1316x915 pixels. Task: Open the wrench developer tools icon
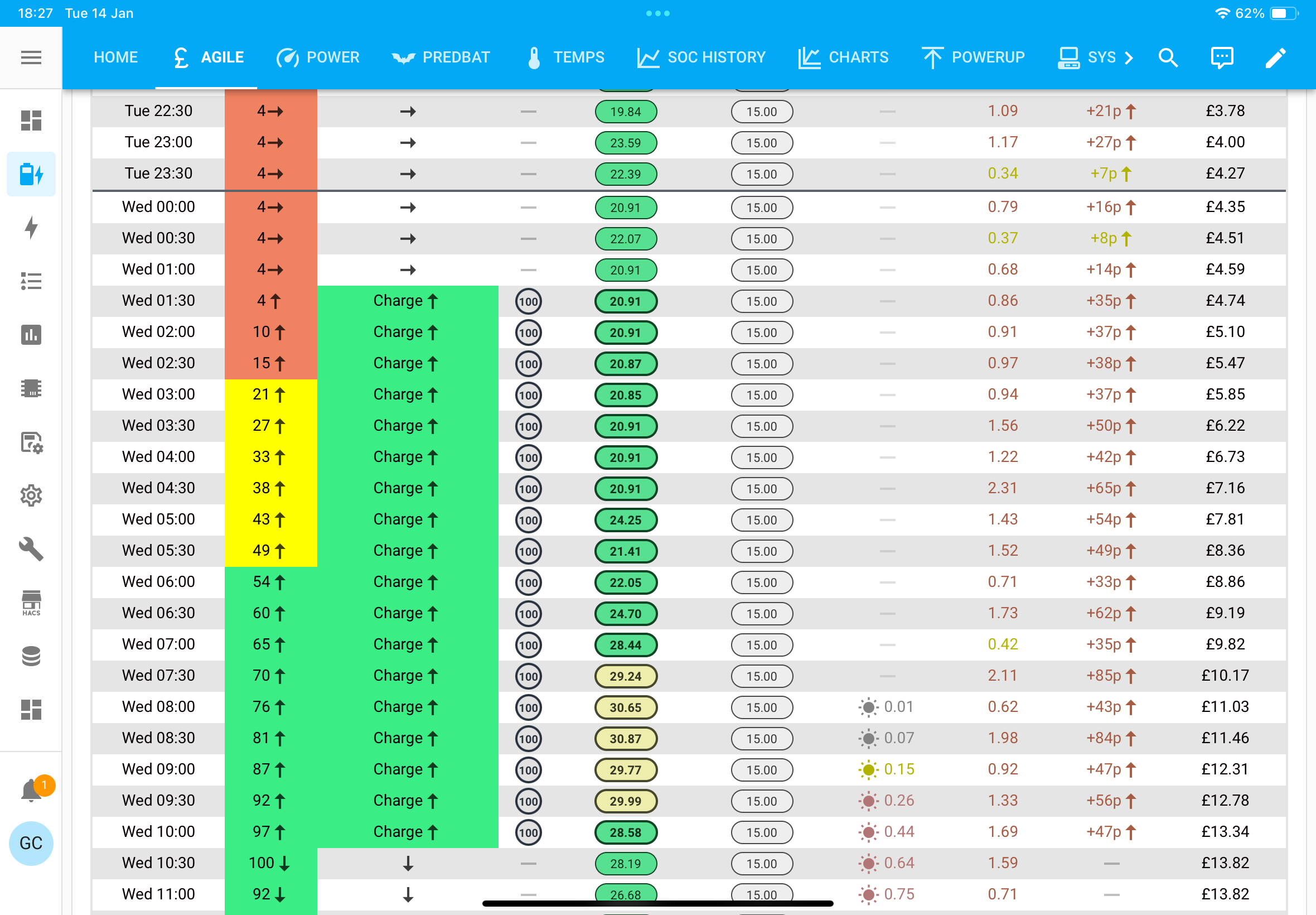31,549
